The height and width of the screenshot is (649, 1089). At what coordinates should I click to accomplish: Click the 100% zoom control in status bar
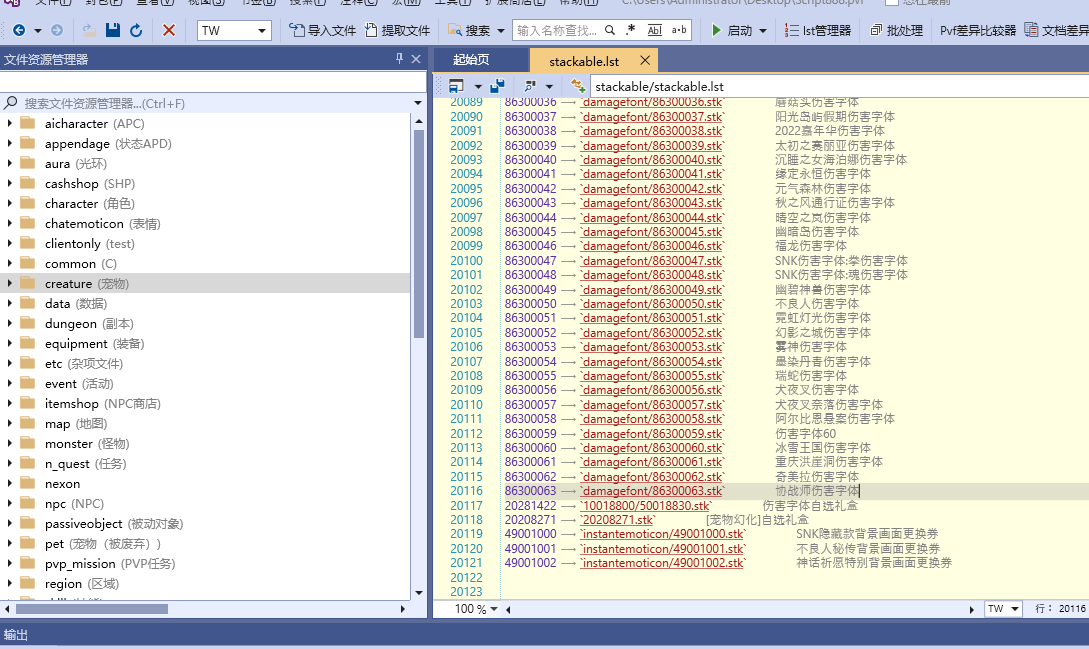click(x=470, y=609)
